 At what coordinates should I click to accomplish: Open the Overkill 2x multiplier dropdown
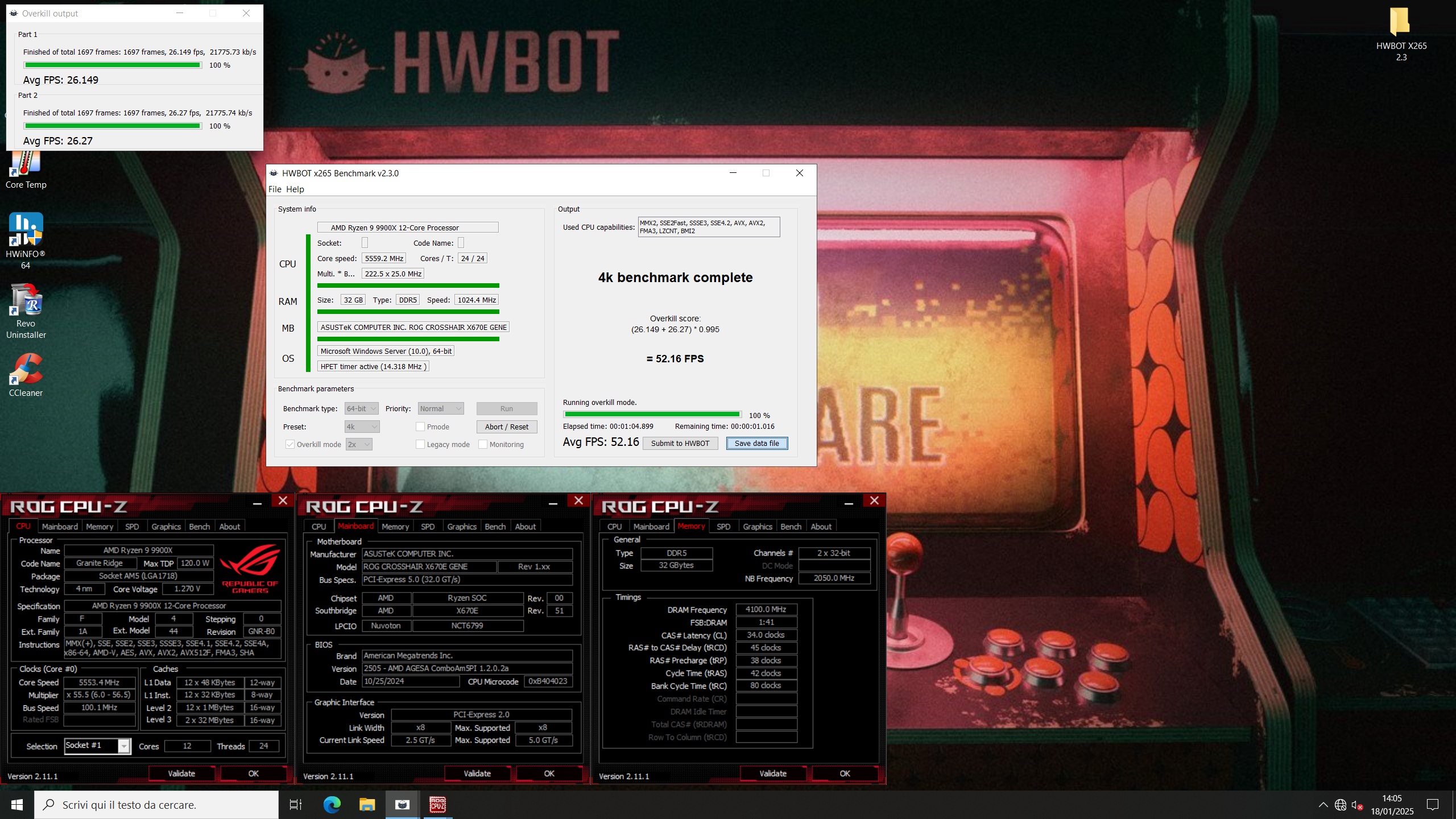359,444
